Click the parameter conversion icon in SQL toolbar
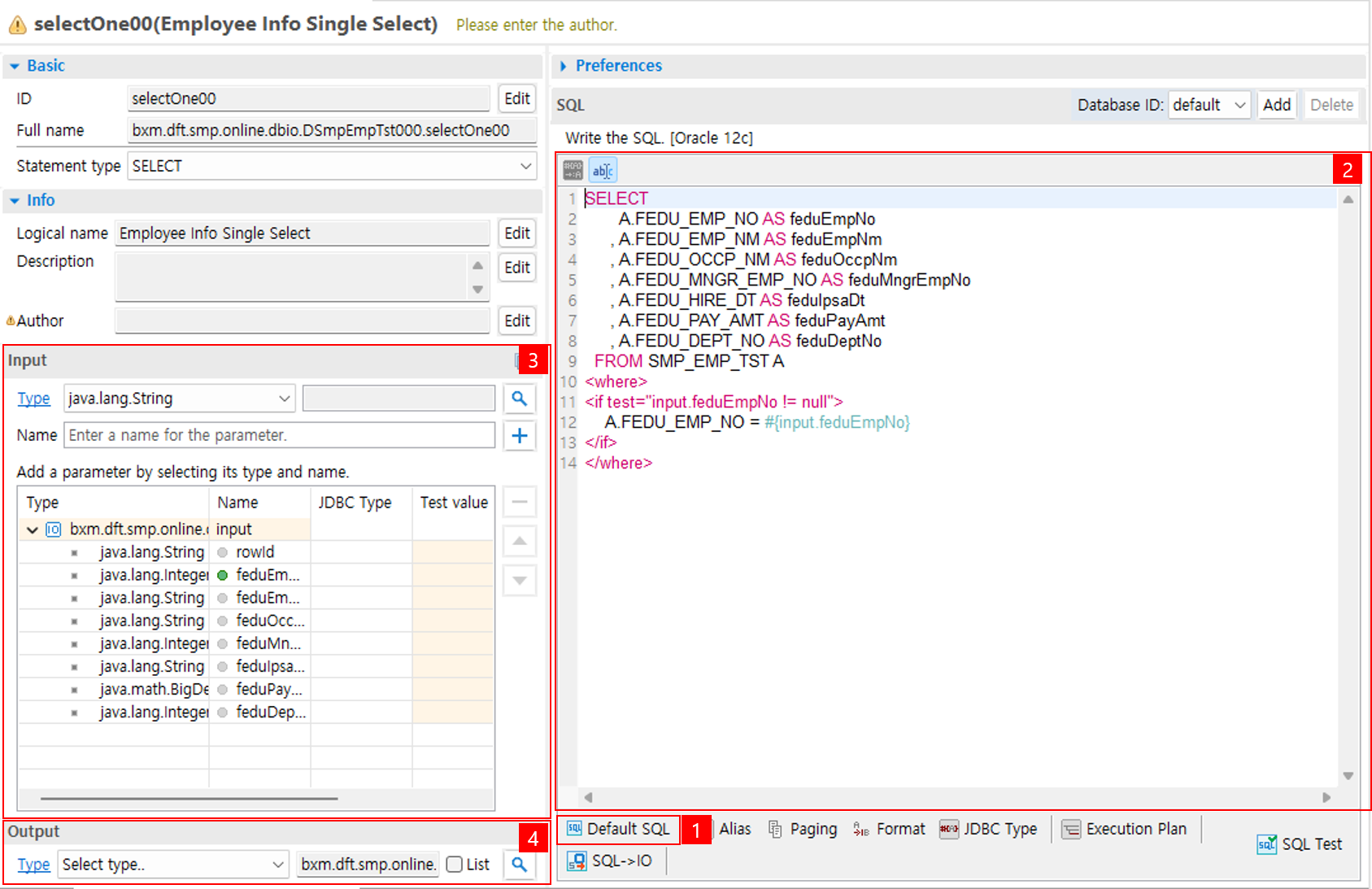Image resolution: width=1372 pixels, height=889 pixels. (572, 169)
